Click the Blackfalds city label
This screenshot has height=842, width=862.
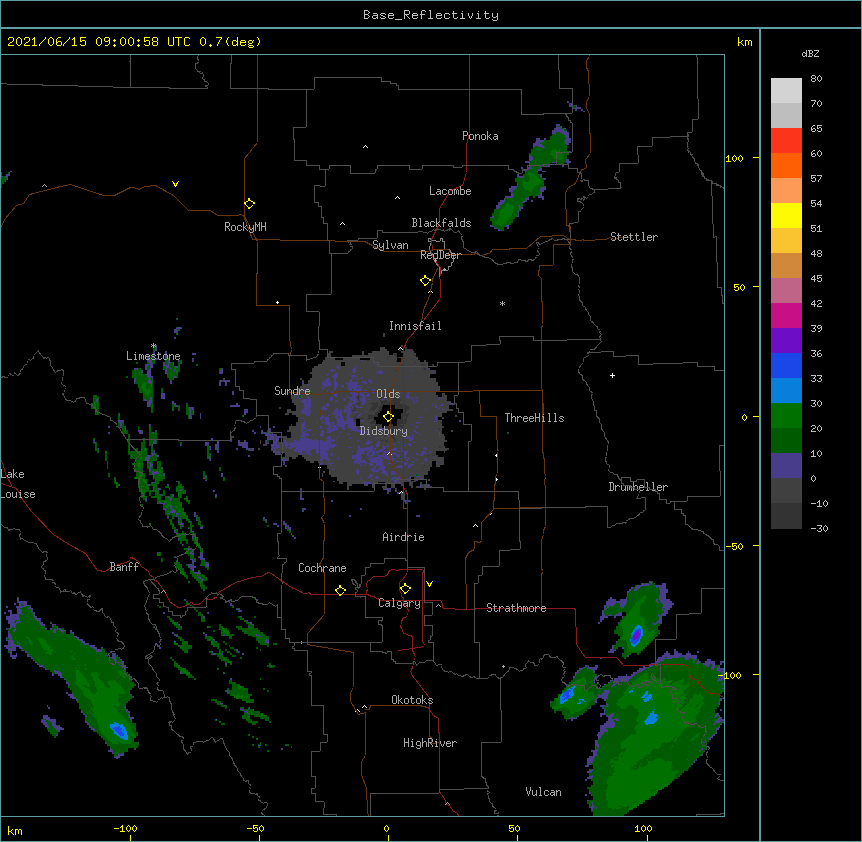click(x=441, y=223)
